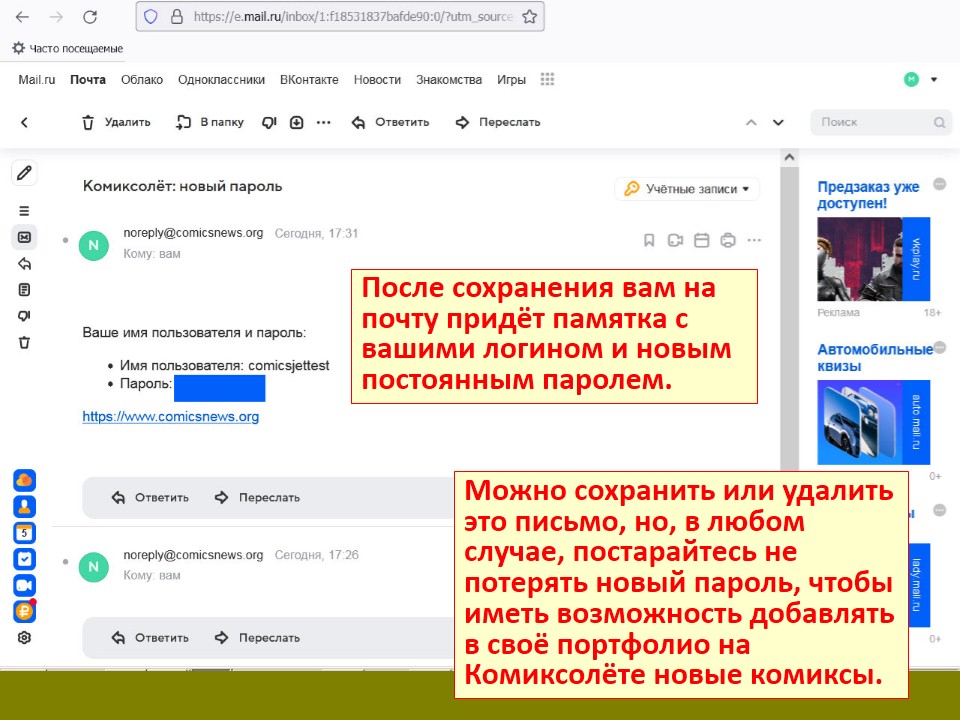The image size is (960, 720).
Task: Forward using Переслать under the 17:26 letter
Action: [257, 638]
